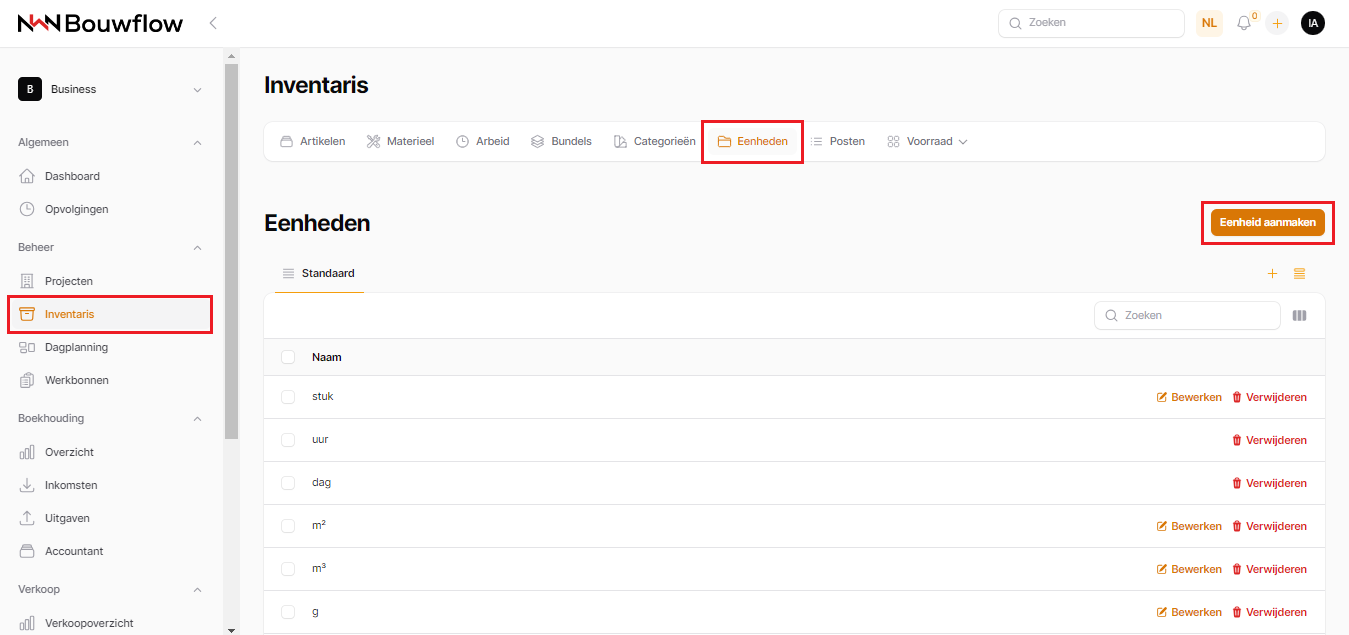Image resolution: width=1349 pixels, height=635 pixels.
Task: Click Verwijderen for the uur row
Action: [x=1268, y=440]
